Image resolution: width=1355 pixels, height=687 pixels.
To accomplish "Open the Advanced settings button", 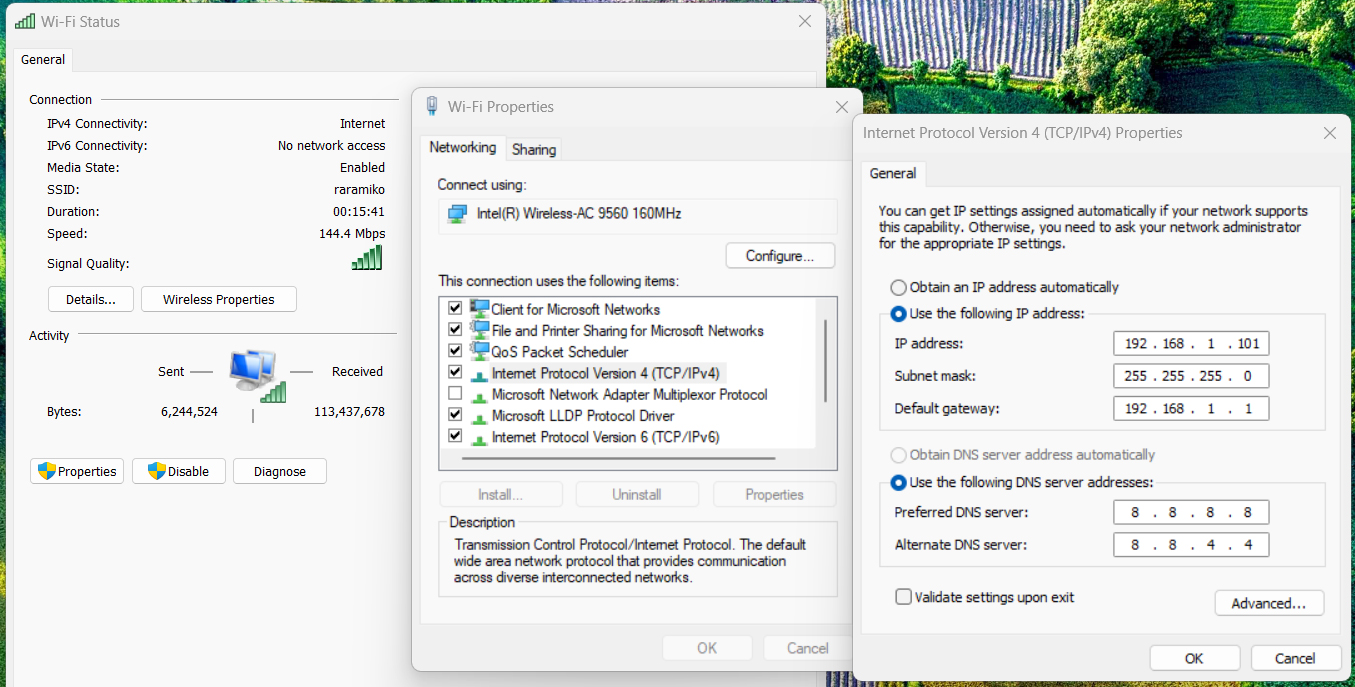I will (x=1269, y=603).
